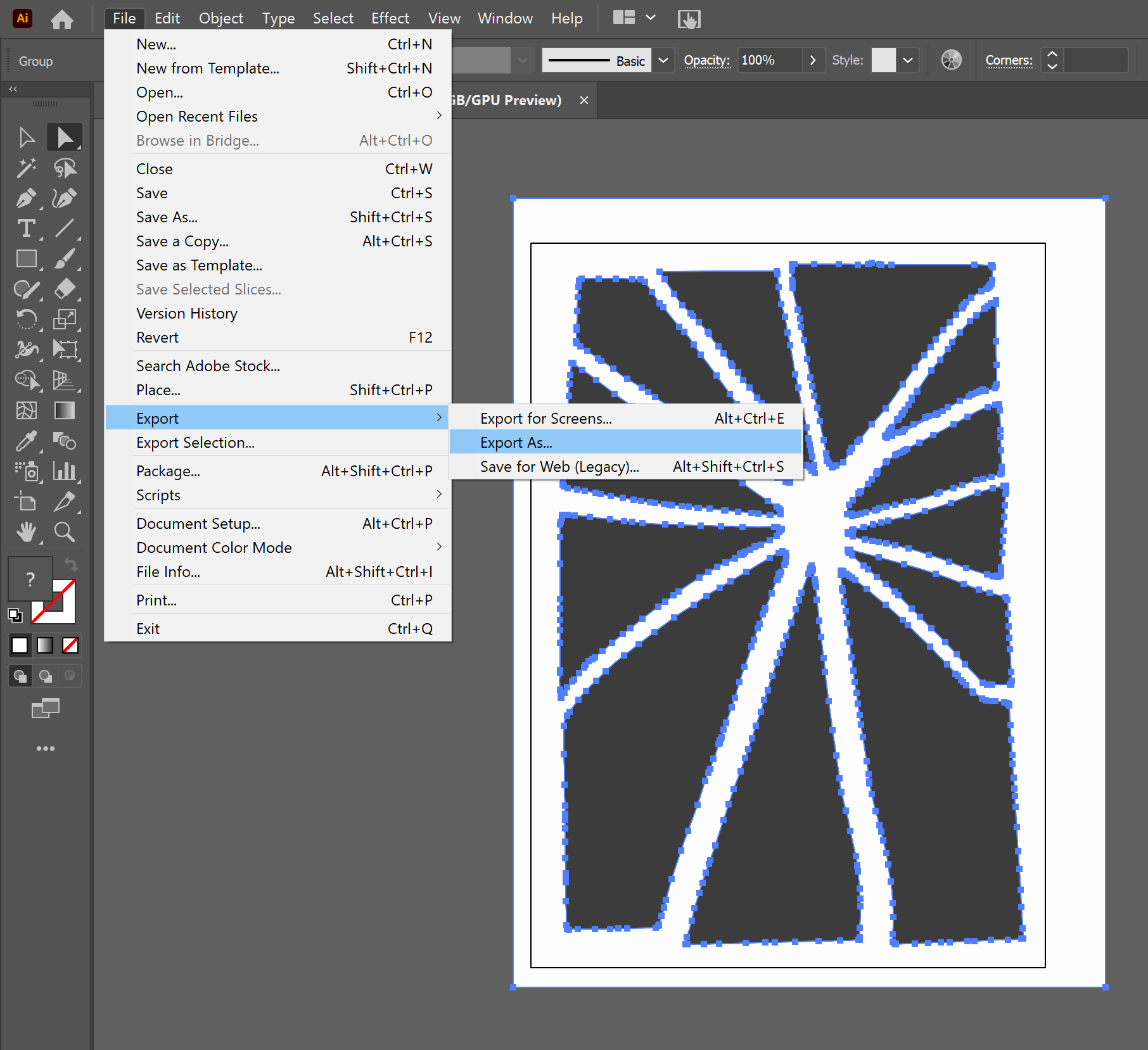Pick the Eyedropper tool
The image size is (1148, 1050).
[x=27, y=441]
